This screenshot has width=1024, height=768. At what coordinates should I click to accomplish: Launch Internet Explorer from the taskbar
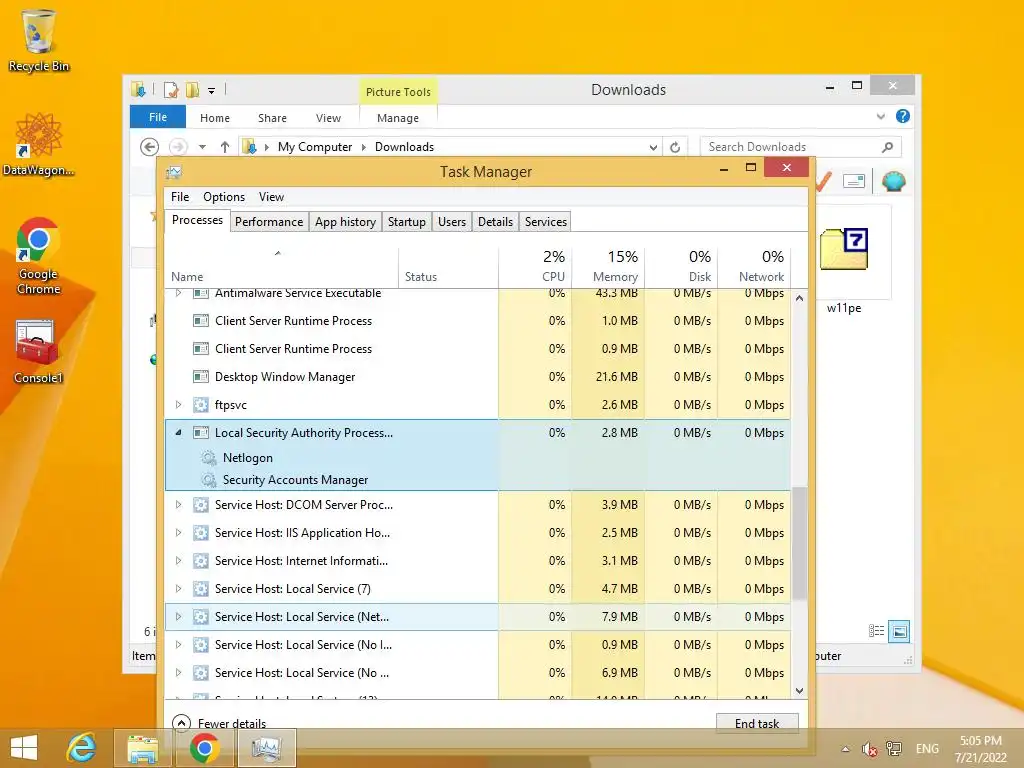click(x=81, y=748)
